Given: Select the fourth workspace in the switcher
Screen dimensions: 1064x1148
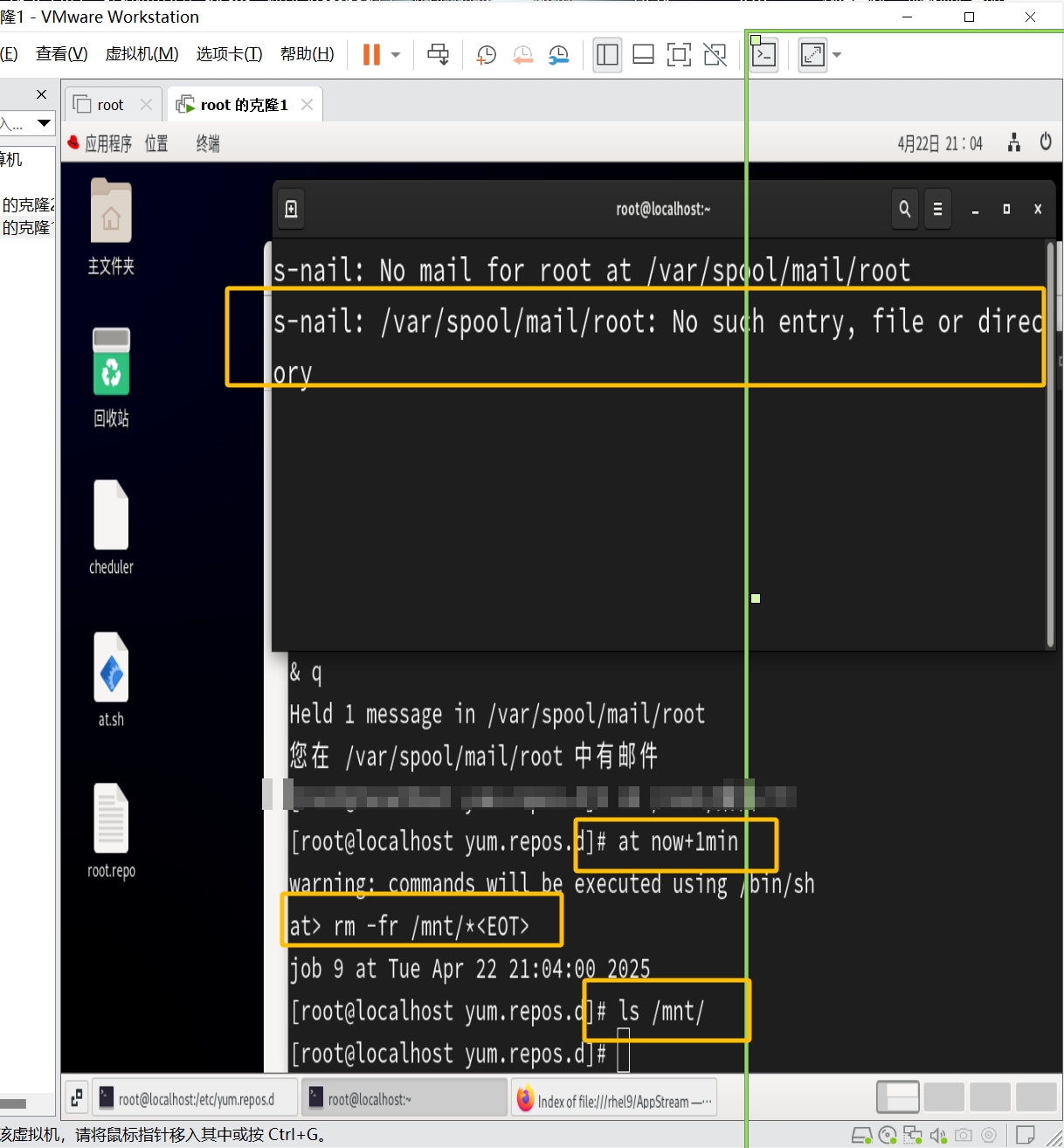Looking at the screenshot, I should (1036, 1096).
